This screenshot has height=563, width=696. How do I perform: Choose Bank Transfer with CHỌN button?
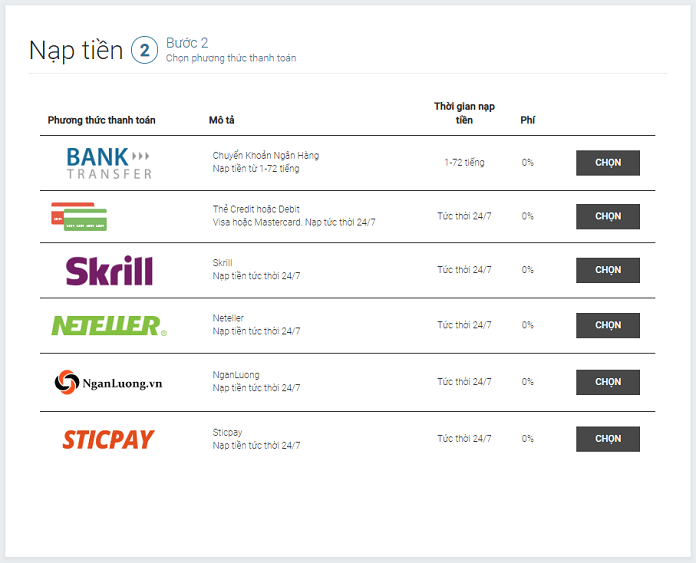coord(608,163)
